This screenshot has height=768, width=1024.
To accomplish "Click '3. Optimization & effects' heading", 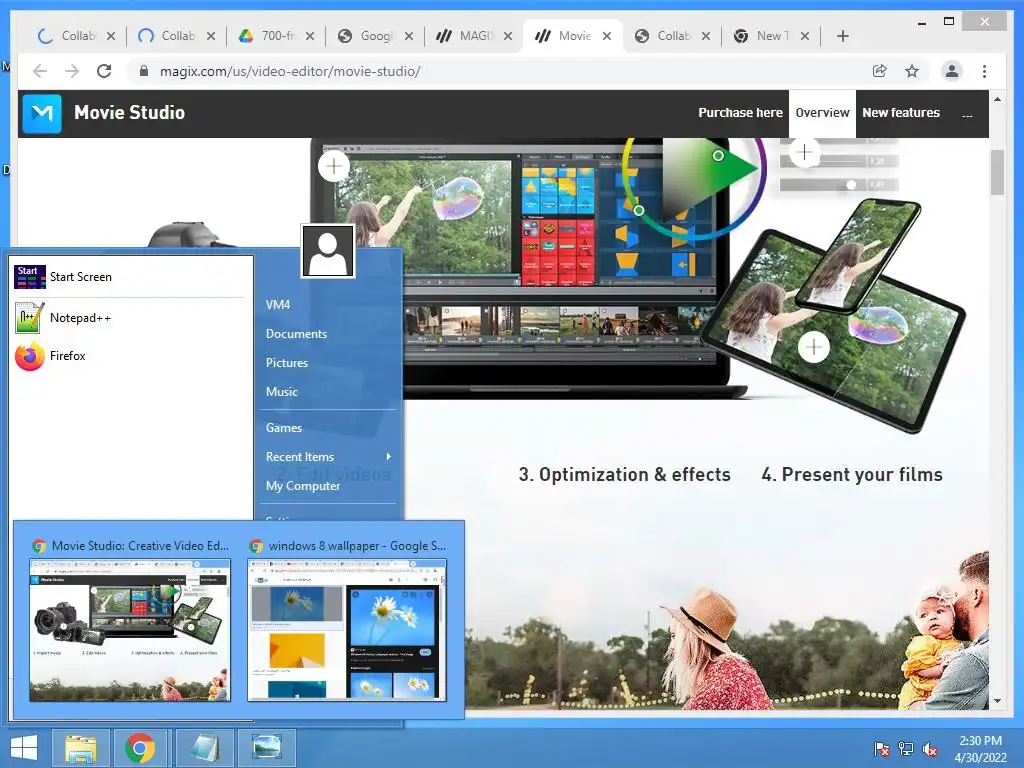I will pyautogui.click(x=624, y=475).
